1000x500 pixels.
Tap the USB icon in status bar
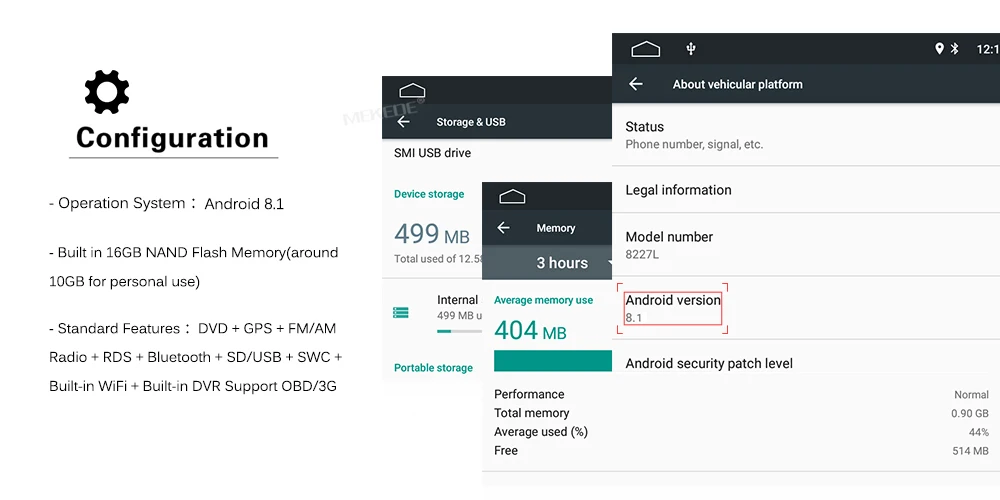(691, 48)
